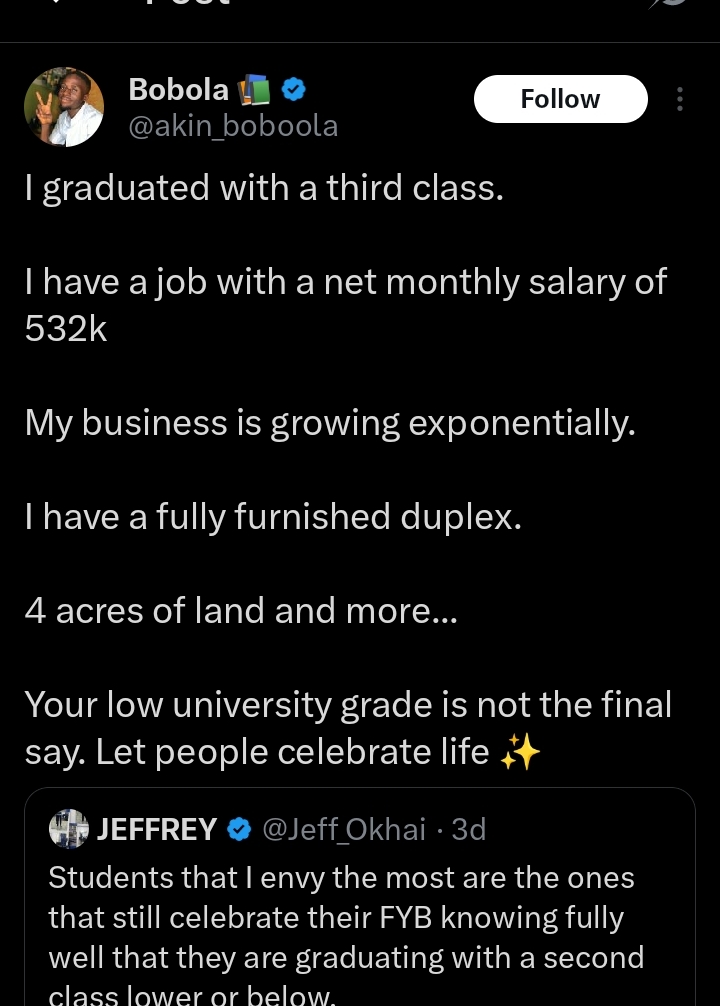Click 'My business is growing exponentially.' line
Viewport: 720px width, 1006px height.
(x=330, y=423)
